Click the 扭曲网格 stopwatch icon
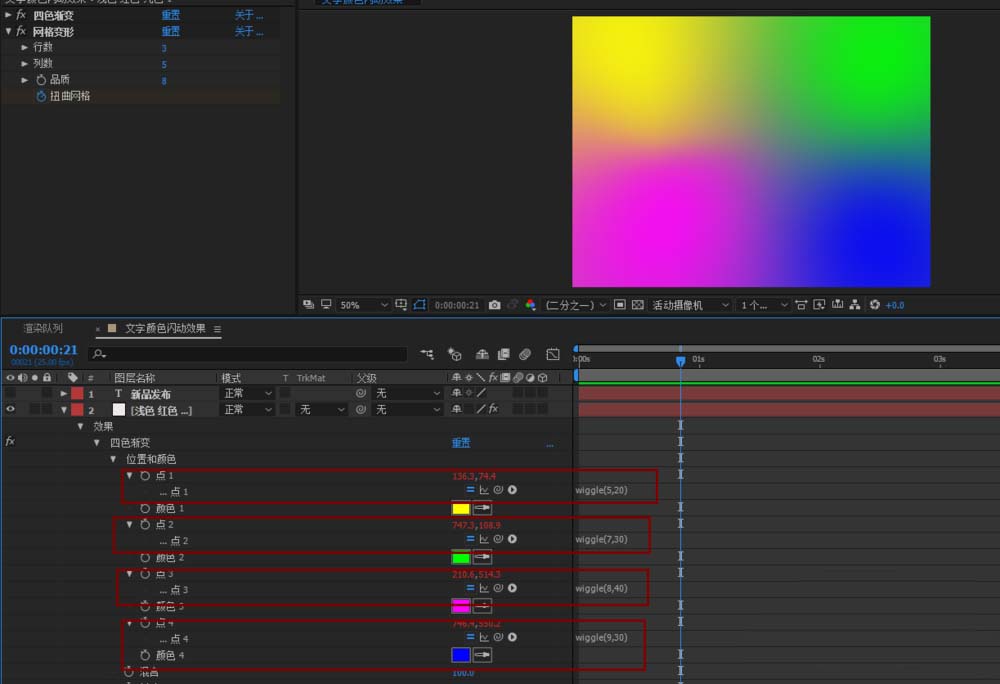The image size is (1000, 684). 41,96
